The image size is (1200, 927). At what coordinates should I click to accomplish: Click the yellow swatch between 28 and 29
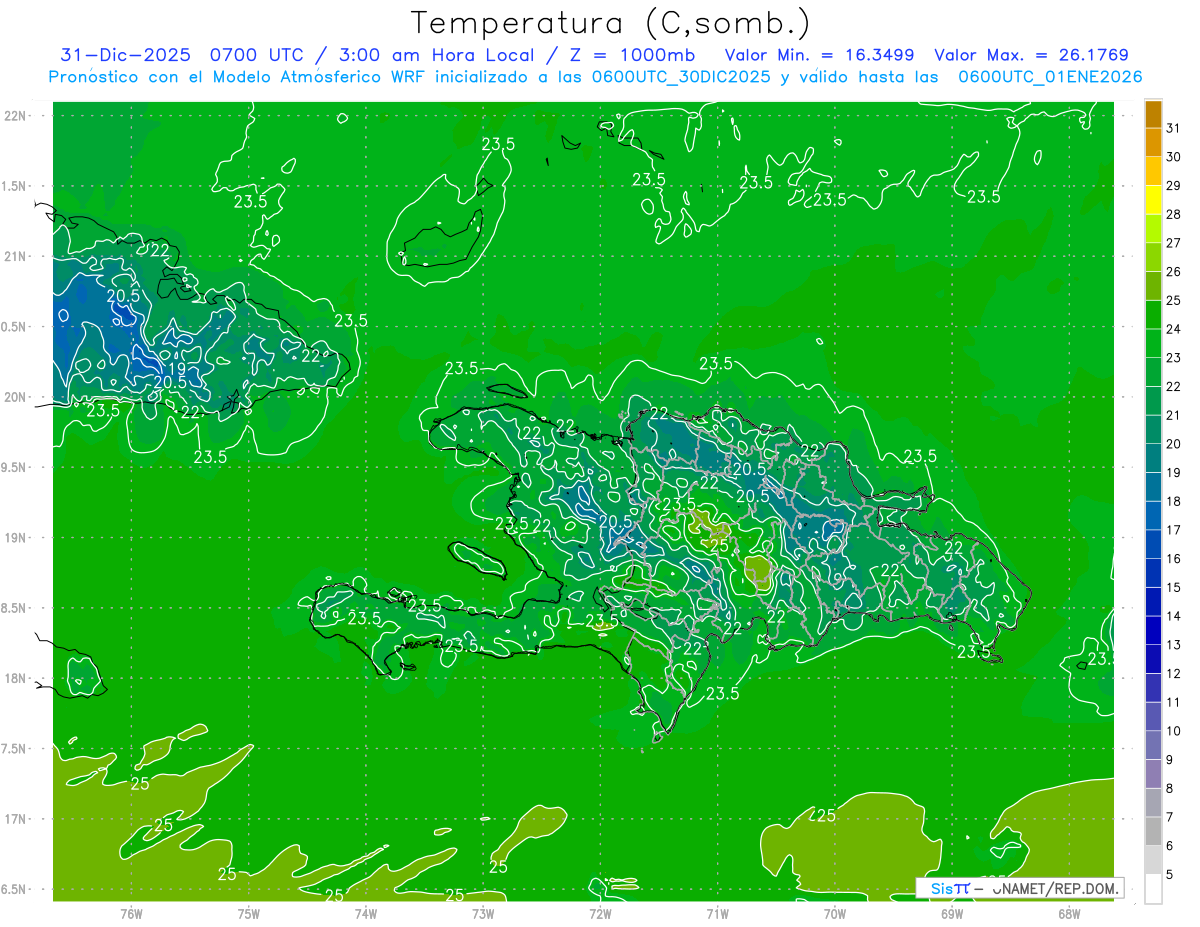[x=1153, y=201]
